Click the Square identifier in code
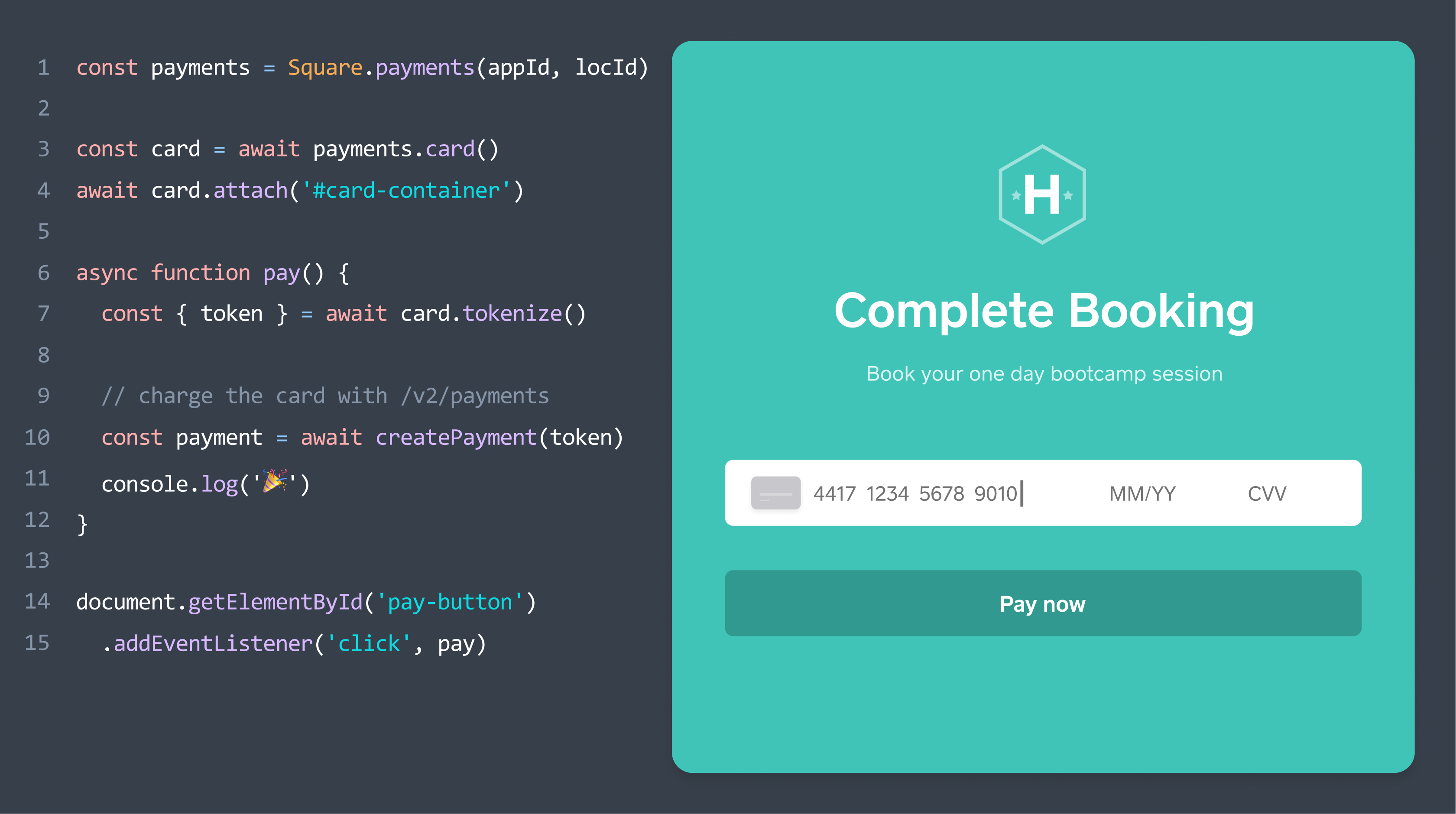Image resolution: width=1456 pixels, height=814 pixels. coord(324,68)
